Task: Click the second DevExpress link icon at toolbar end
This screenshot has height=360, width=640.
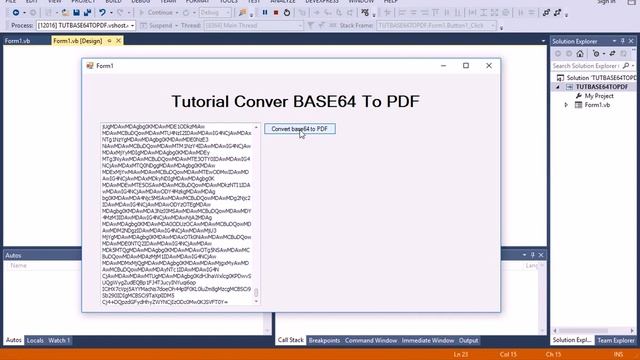Action: pos(558,13)
